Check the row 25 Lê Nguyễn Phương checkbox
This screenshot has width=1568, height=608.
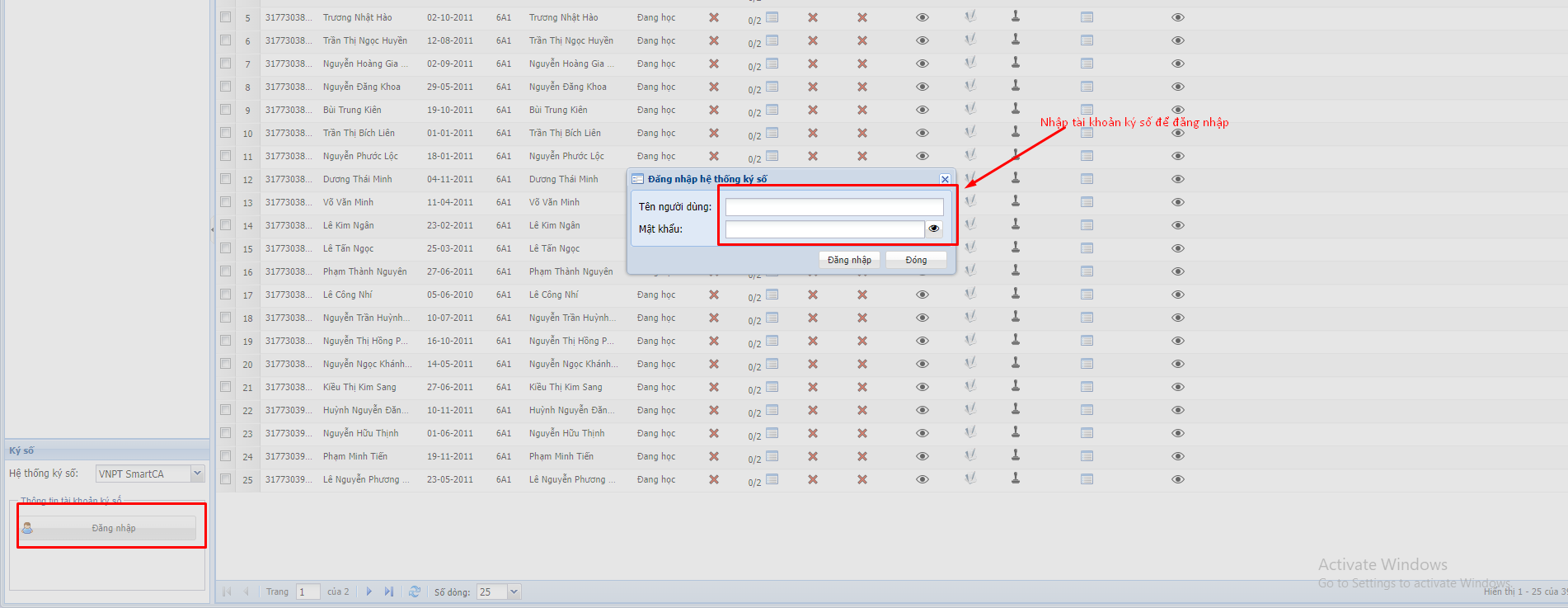(x=226, y=479)
